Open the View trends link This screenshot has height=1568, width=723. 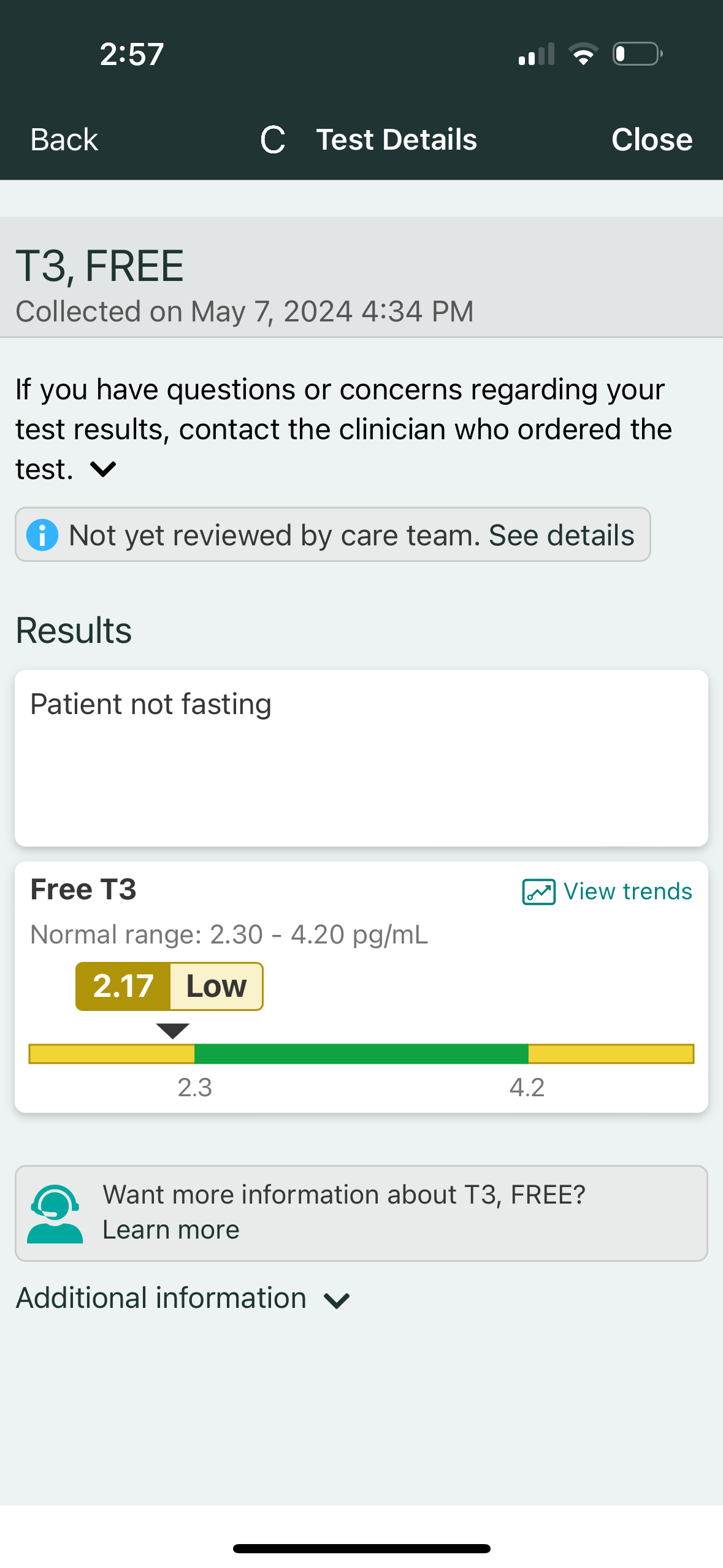click(x=627, y=891)
